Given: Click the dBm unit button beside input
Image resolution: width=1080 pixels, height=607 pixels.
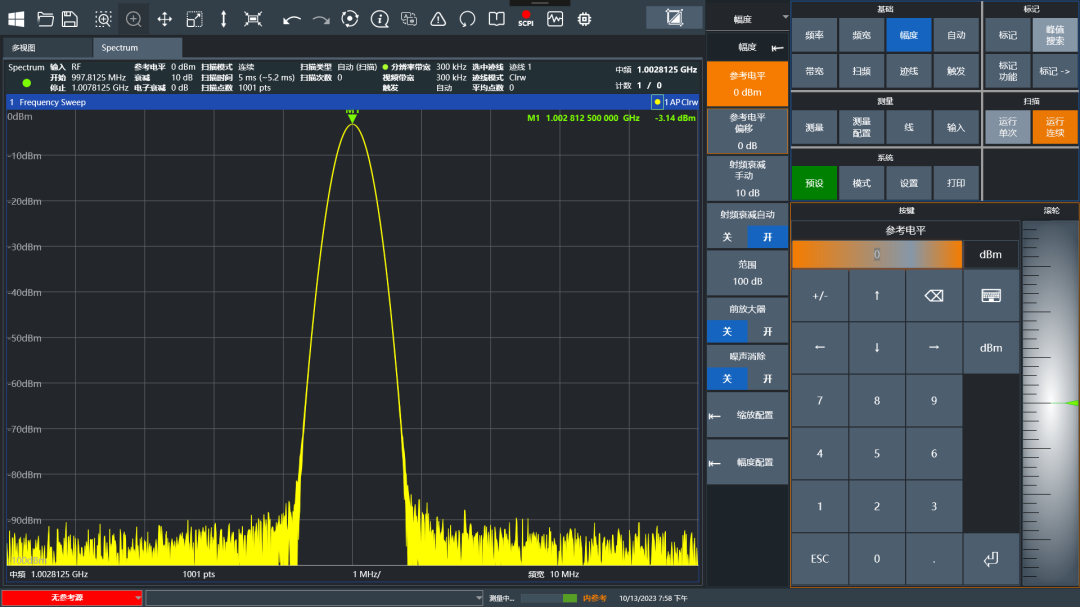Looking at the screenshot, I should 990,254.
